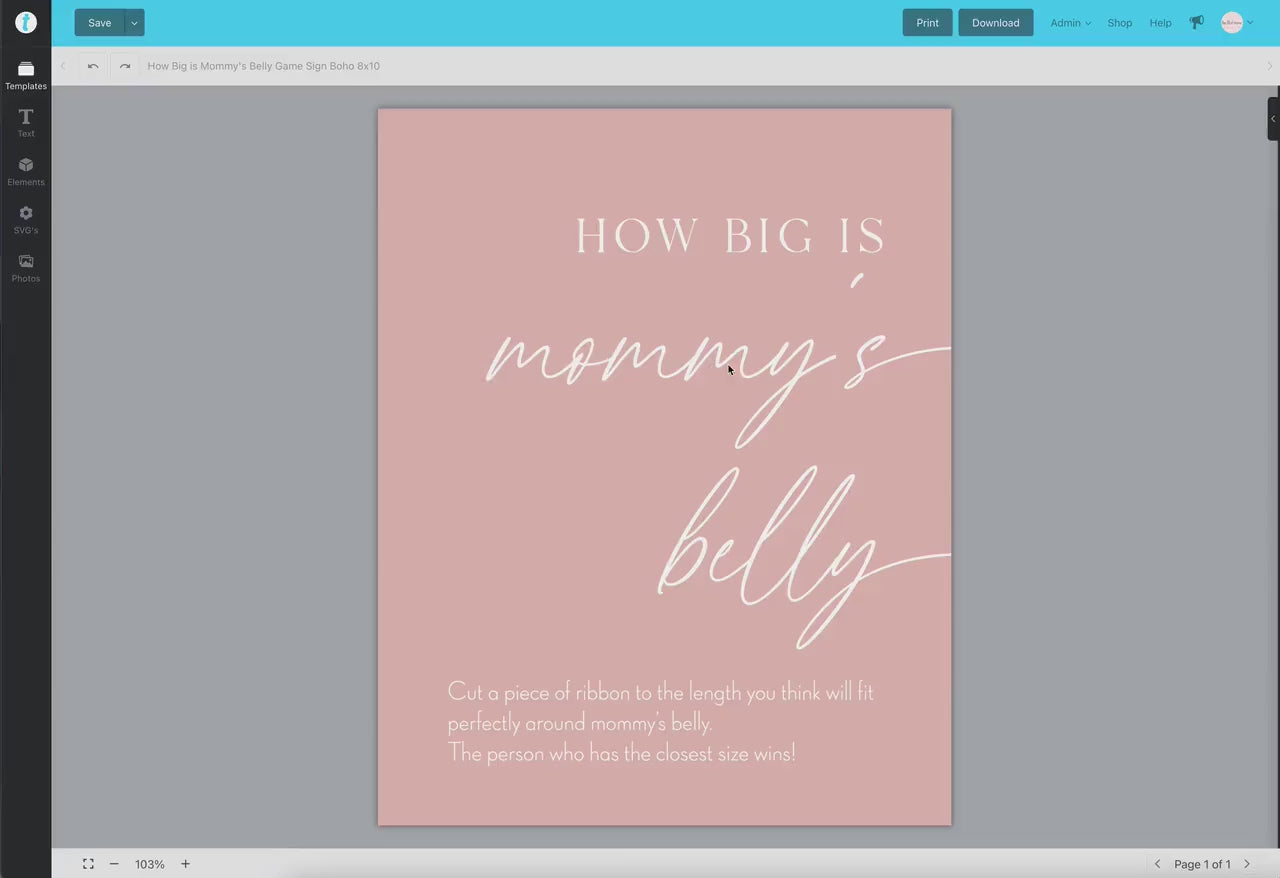Viewport: 1280px width, 878px height.
Task: Open the Admin dropdown menu
Action: tap(1070, 23)
